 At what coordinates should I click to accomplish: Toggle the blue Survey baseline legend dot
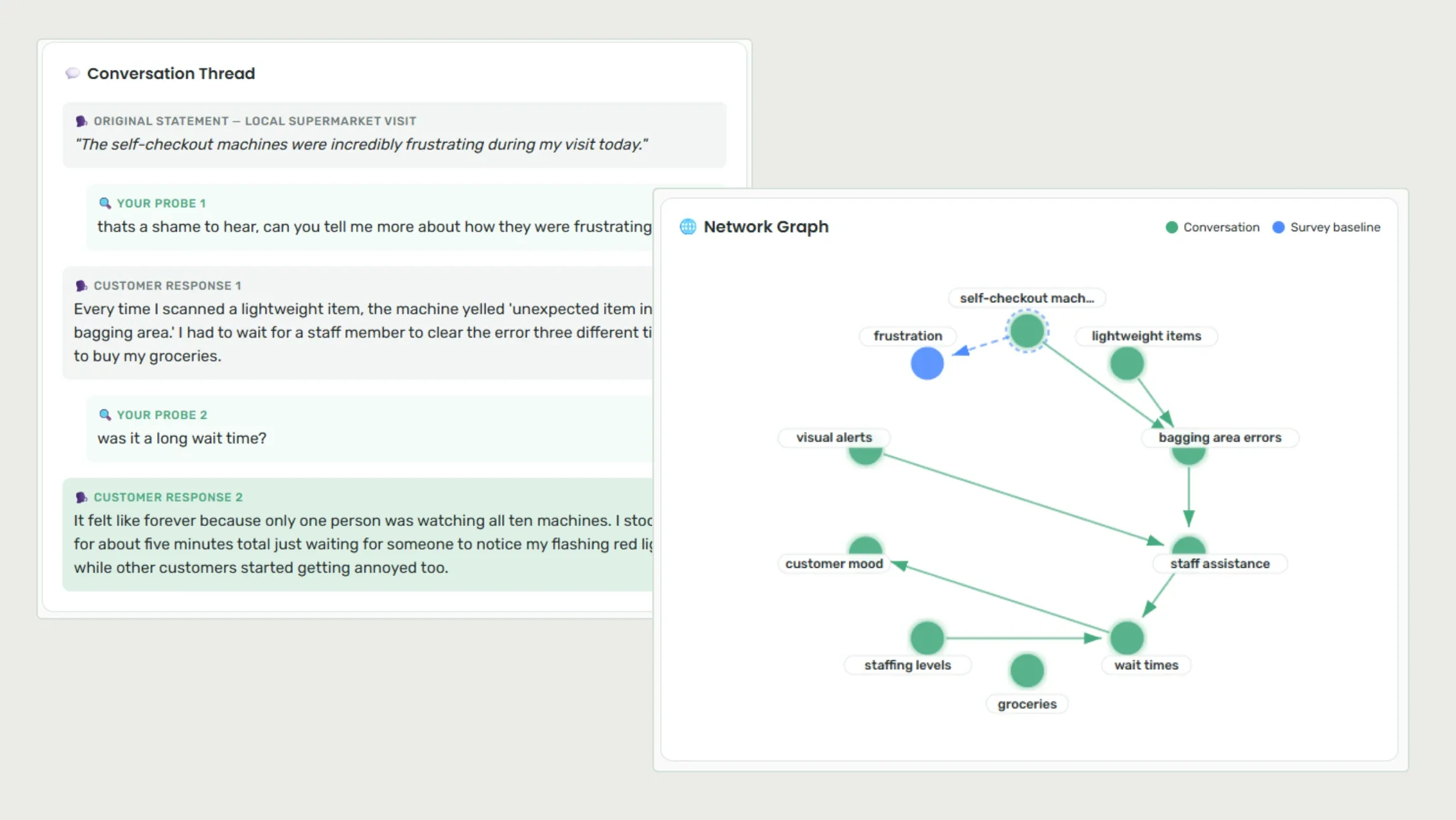[x=1279, y=227]
